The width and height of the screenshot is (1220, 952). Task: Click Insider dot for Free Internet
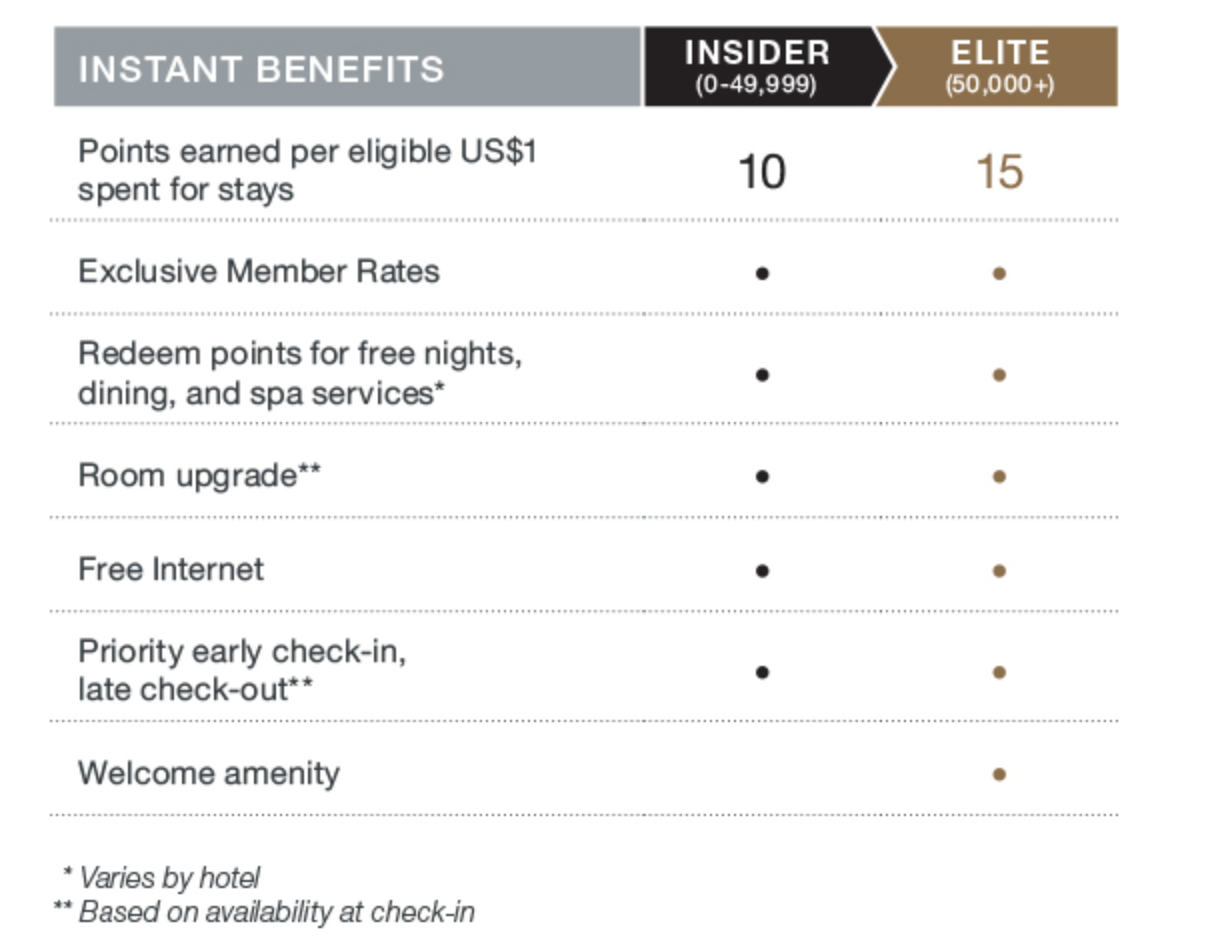(x=762, y=571)
